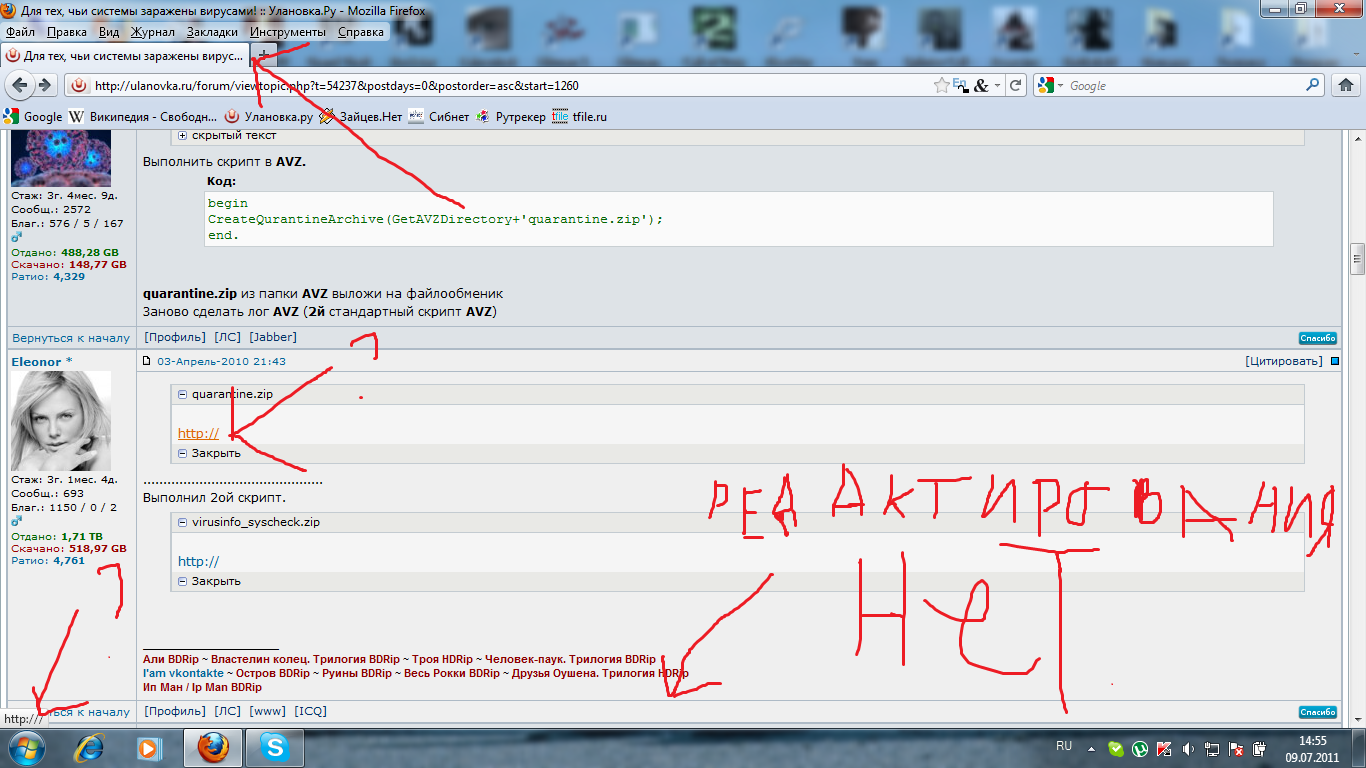The height and width of the screenshot is (768, 1366).
Task: Click the [Цитировать] link on Eleonor's post
Action: click(x=1283, y=361)
